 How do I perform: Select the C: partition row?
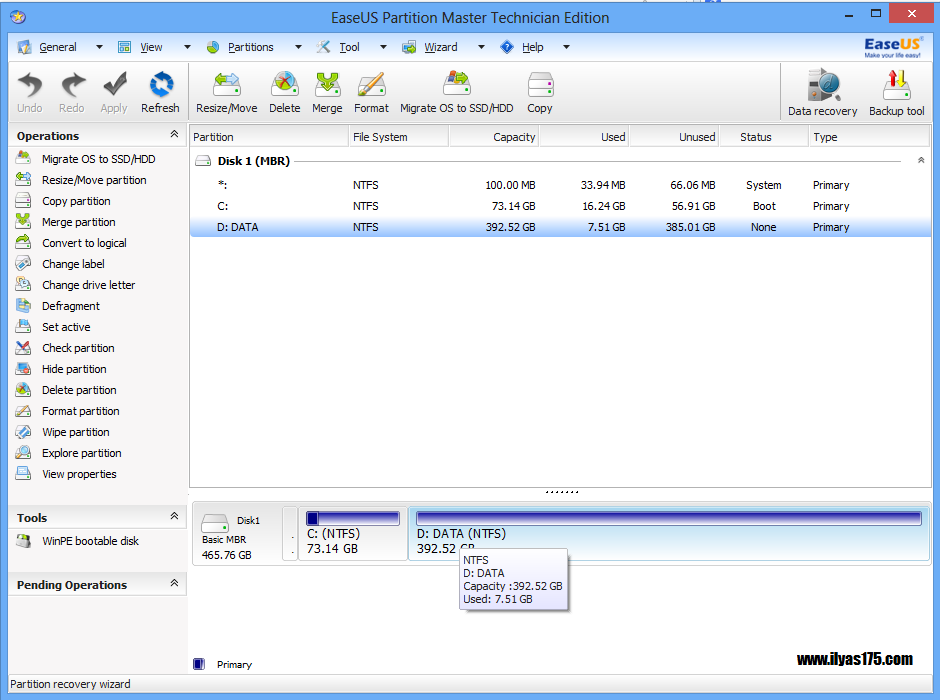pyautogui.click(x=561, y=206)
